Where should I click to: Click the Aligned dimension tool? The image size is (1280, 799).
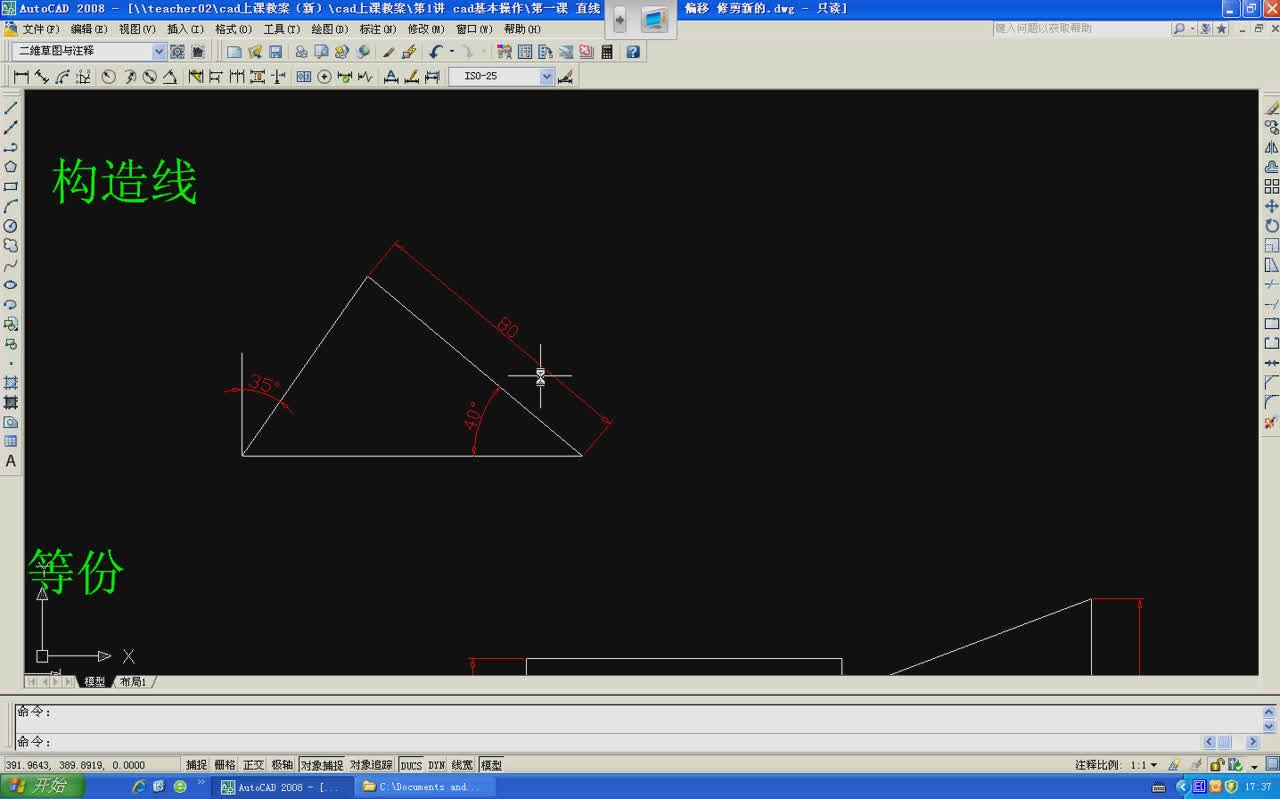click(42, 77)
